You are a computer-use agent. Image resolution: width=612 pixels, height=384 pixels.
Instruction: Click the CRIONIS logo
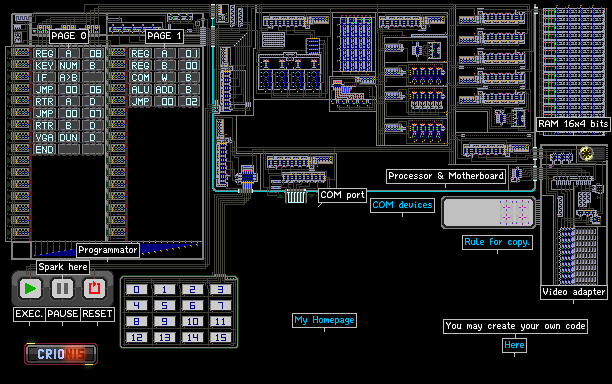(61, 354)
